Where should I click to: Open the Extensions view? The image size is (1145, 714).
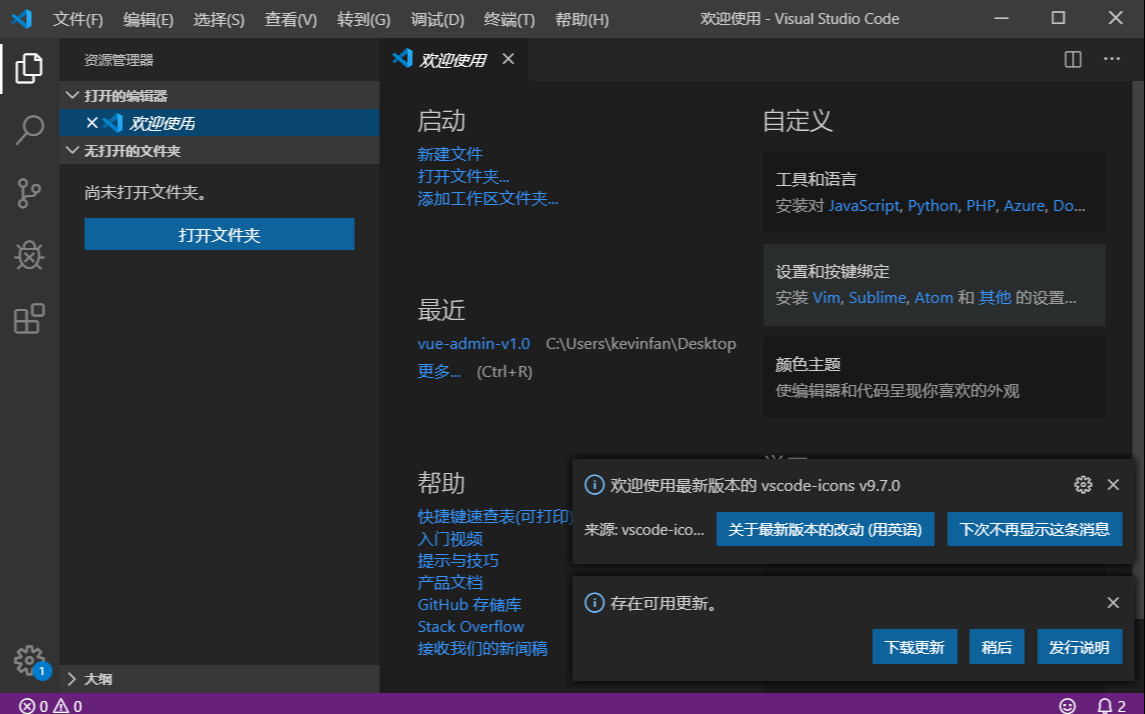click(x=29, y=318)
